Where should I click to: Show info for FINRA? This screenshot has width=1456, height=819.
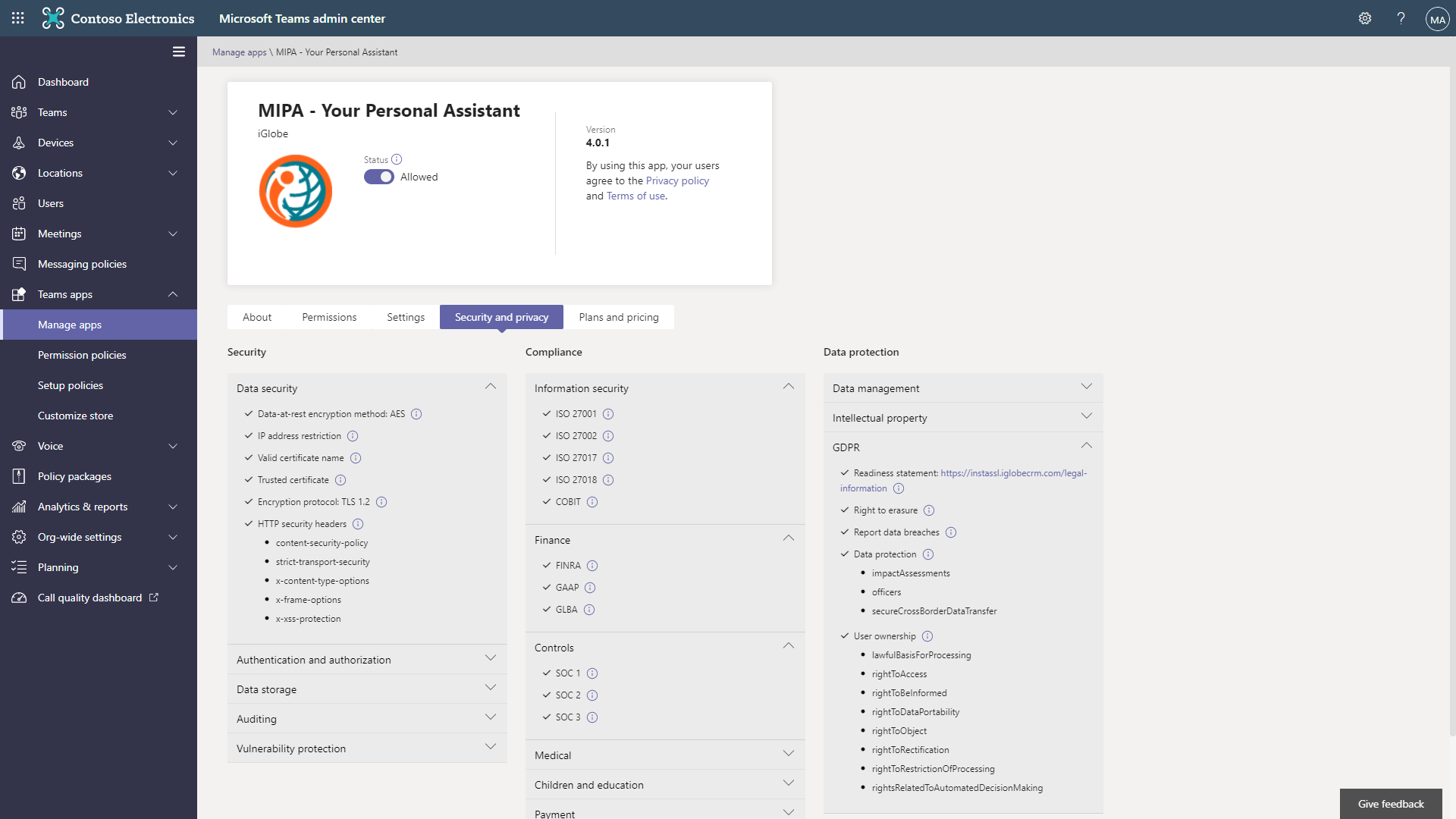tap(592, 566)
